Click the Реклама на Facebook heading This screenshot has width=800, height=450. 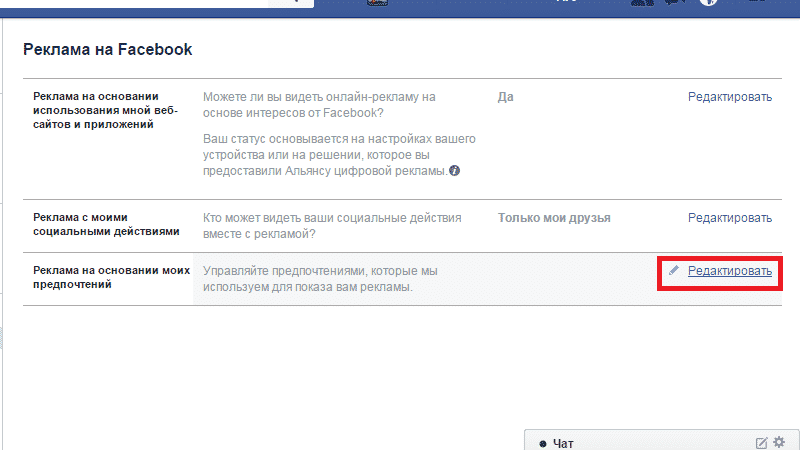pos(108,49)
